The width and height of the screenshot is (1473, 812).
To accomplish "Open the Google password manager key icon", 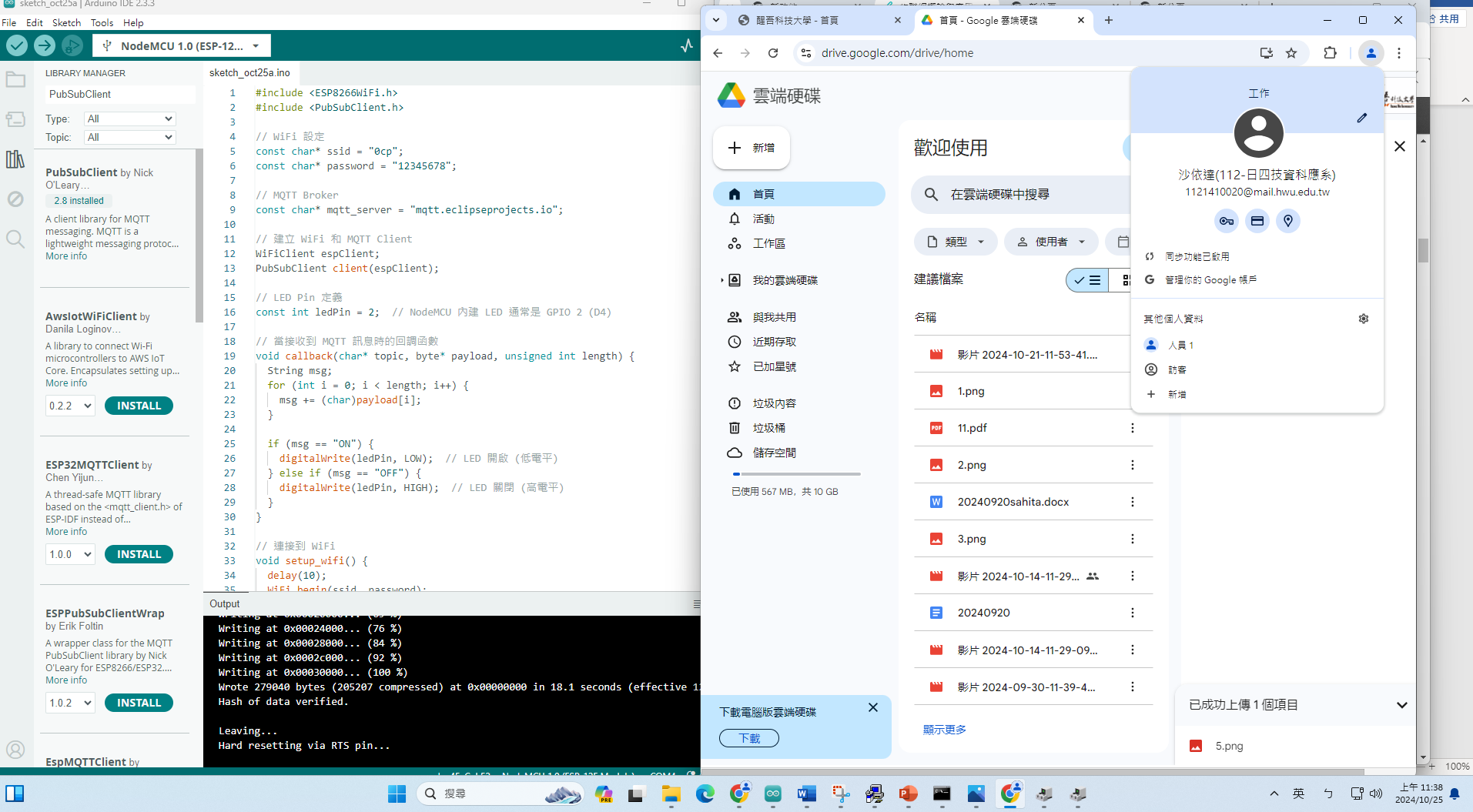I will tap(1226, 222).
